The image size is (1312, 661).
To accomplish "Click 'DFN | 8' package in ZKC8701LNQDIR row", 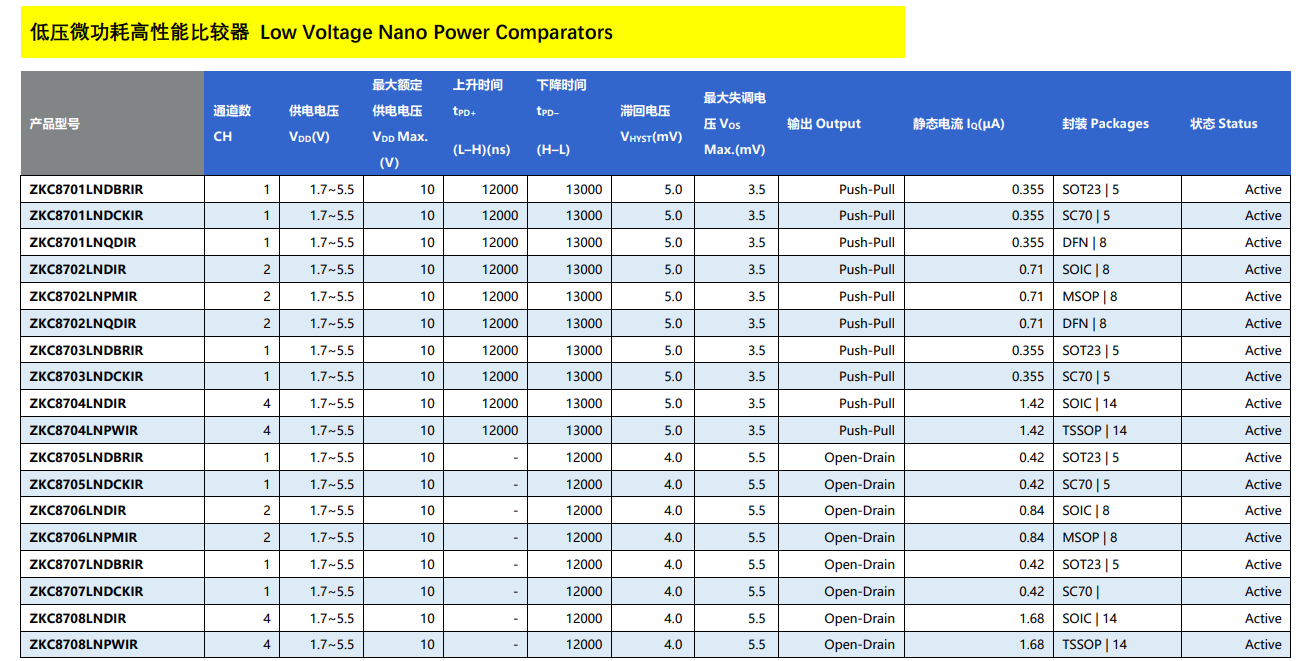I will click(x=1085, y=243).
